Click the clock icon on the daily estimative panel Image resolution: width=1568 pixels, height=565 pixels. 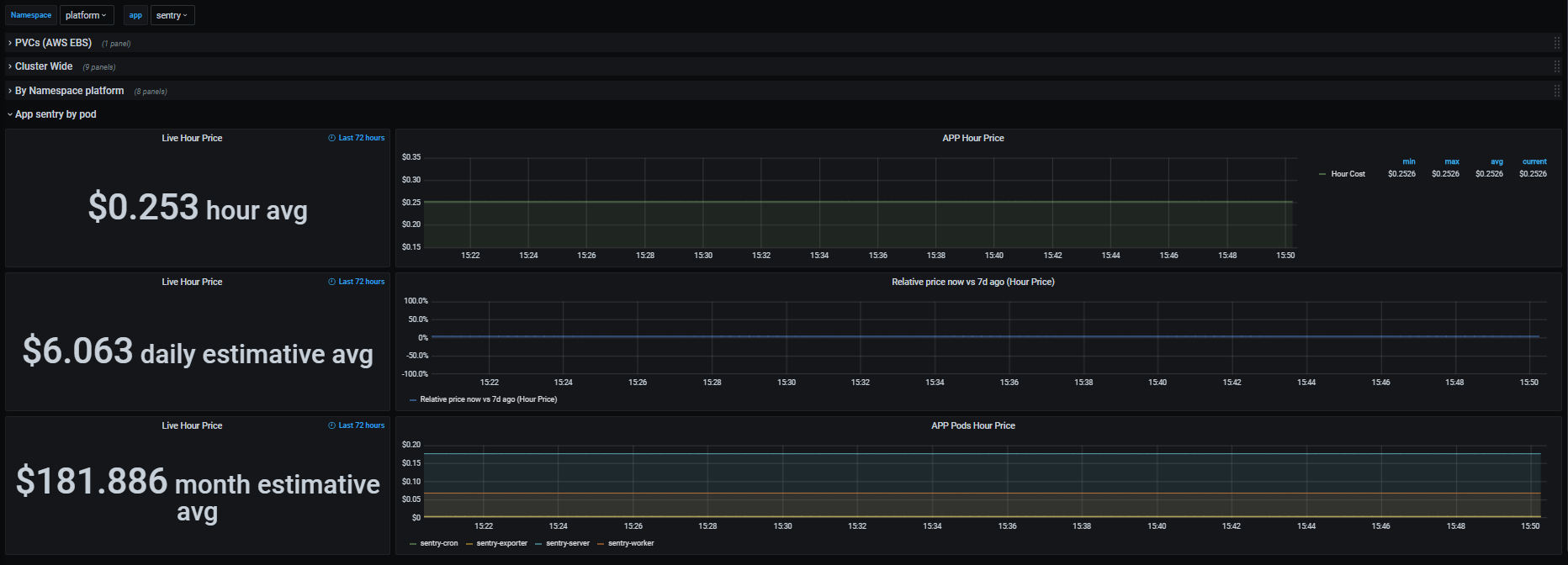(x=331, y=282)
